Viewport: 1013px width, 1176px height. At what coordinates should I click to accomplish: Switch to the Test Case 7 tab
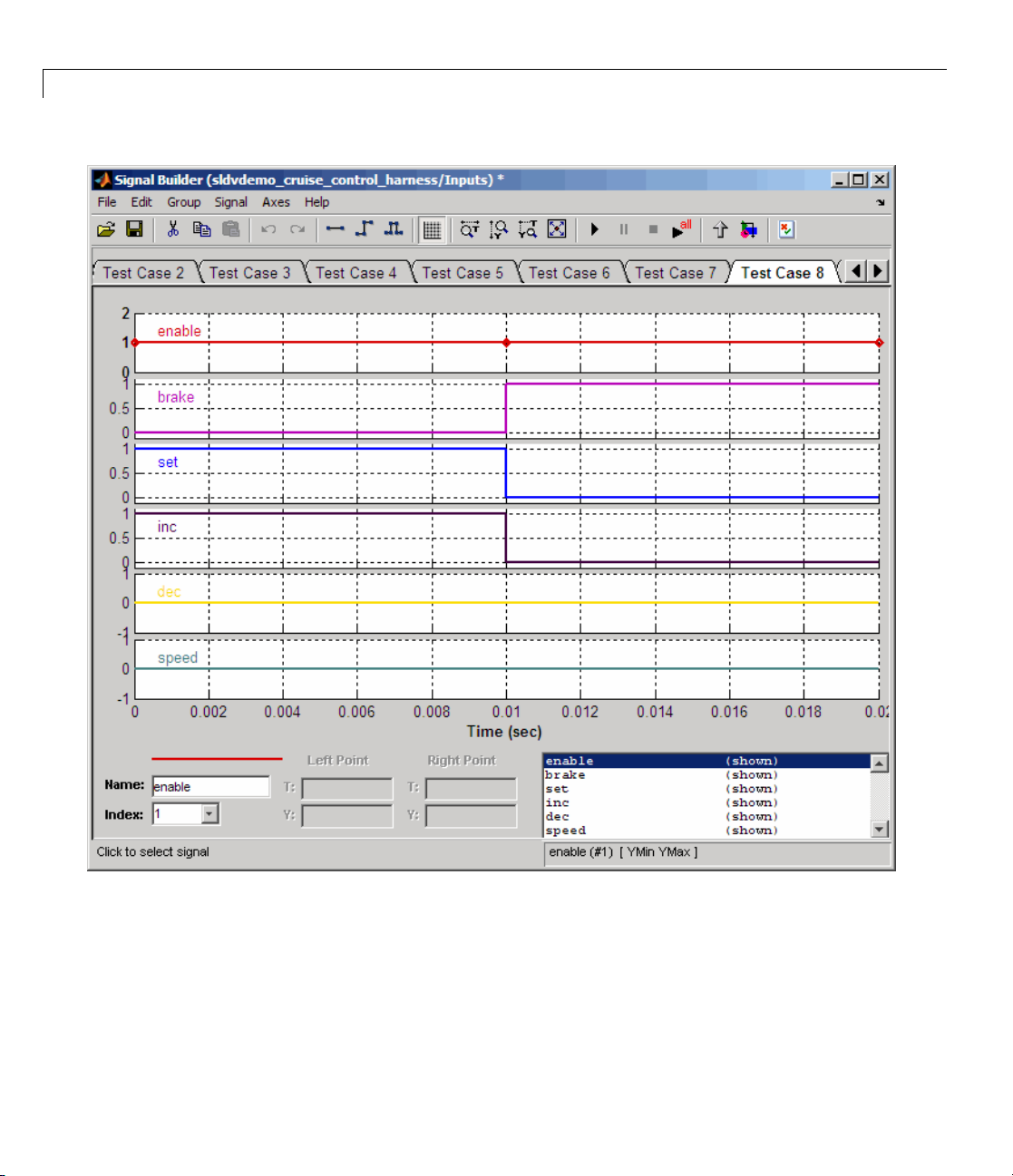coord(676,273)
